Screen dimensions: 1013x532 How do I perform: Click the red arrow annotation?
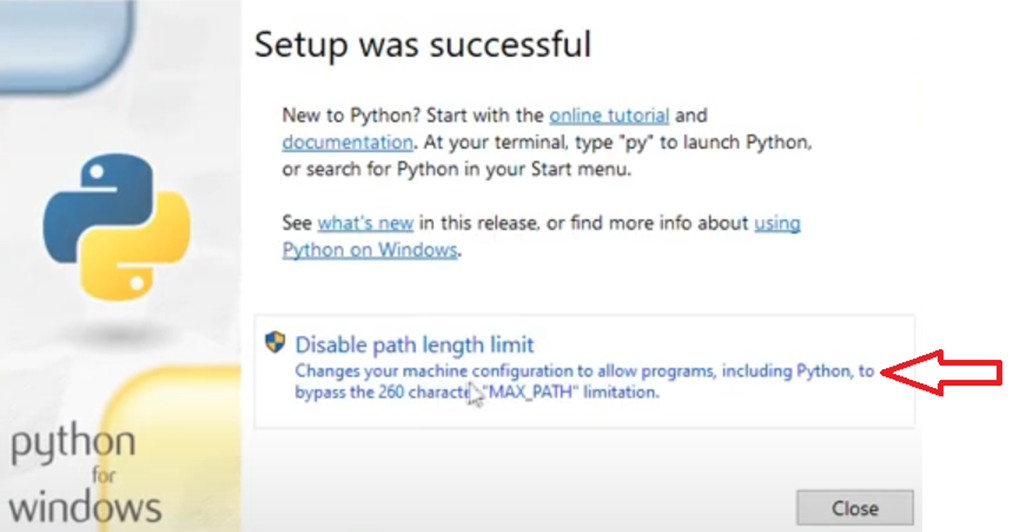coord(944,372)
